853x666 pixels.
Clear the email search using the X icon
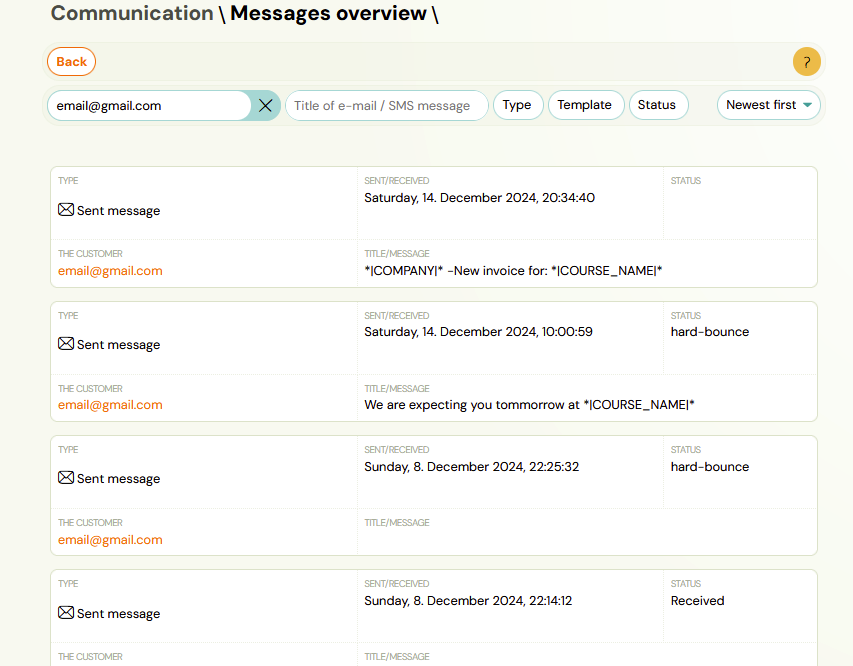pos(265,105)
